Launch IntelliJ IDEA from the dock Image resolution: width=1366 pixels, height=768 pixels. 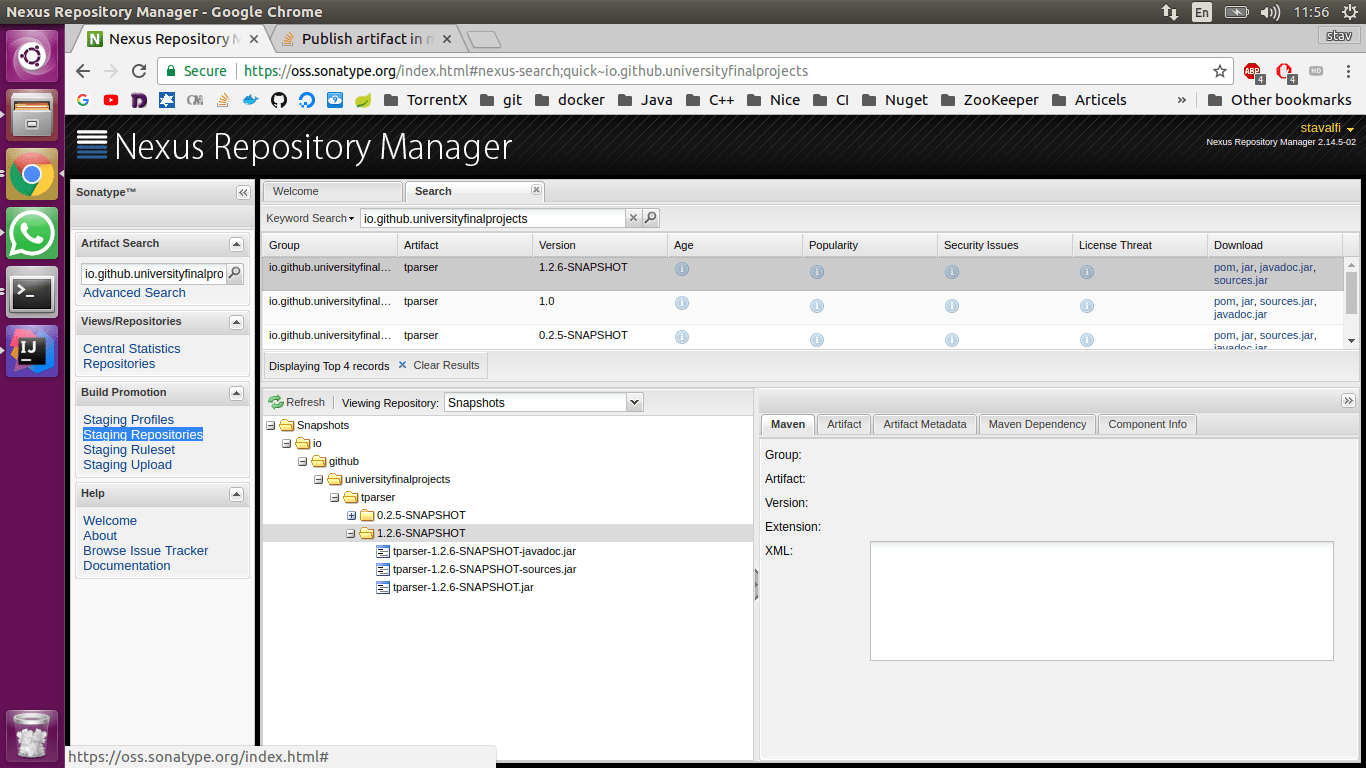pyautogui.click(x=32, y=350)
